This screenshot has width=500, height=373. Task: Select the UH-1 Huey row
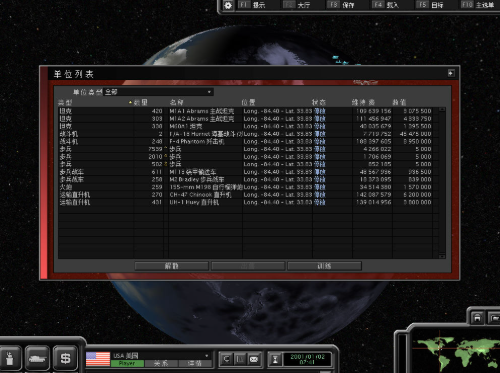point(248,202)
